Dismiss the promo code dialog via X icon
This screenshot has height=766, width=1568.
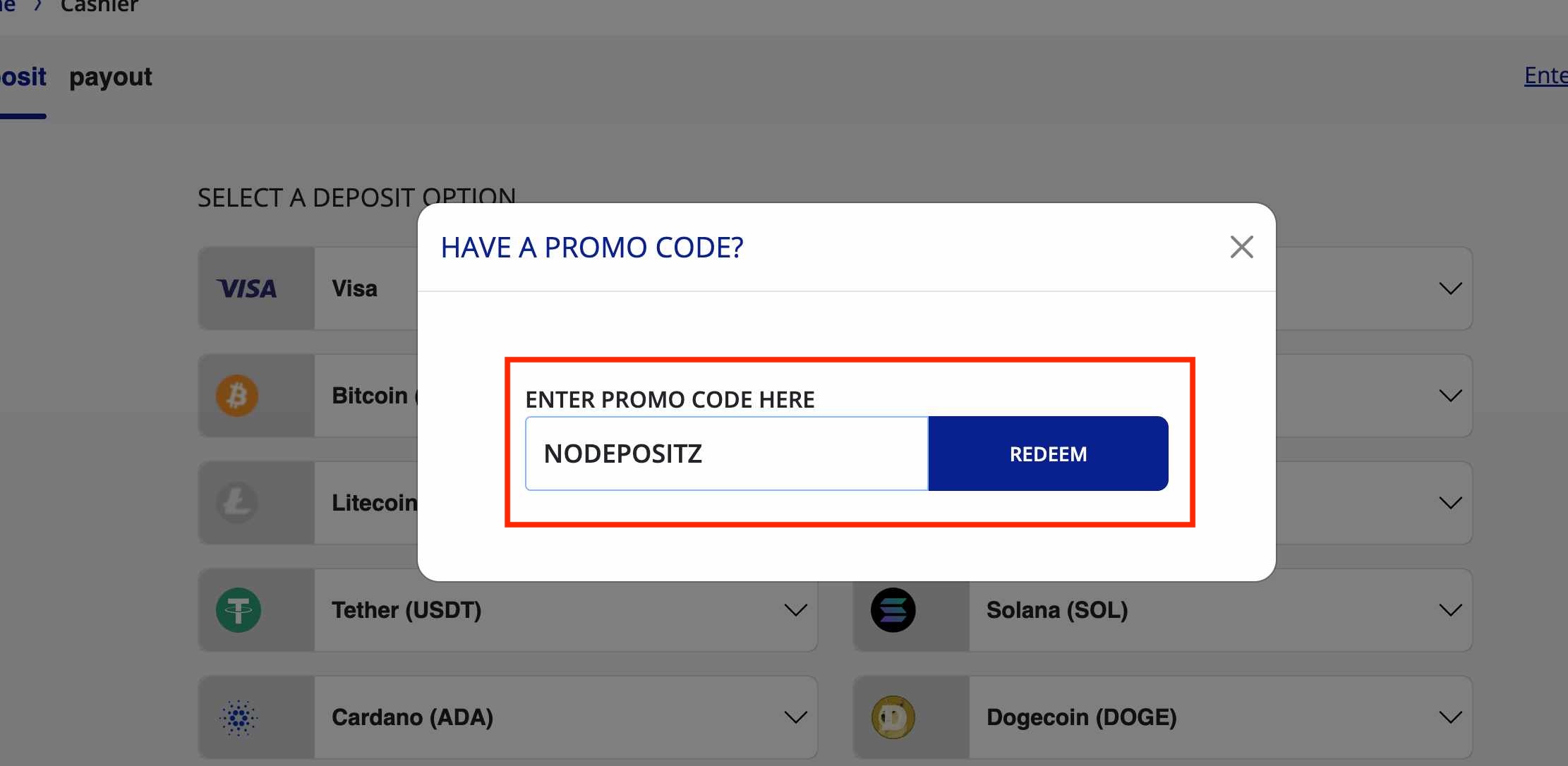pyautogui.click(x=1241, y=247)
